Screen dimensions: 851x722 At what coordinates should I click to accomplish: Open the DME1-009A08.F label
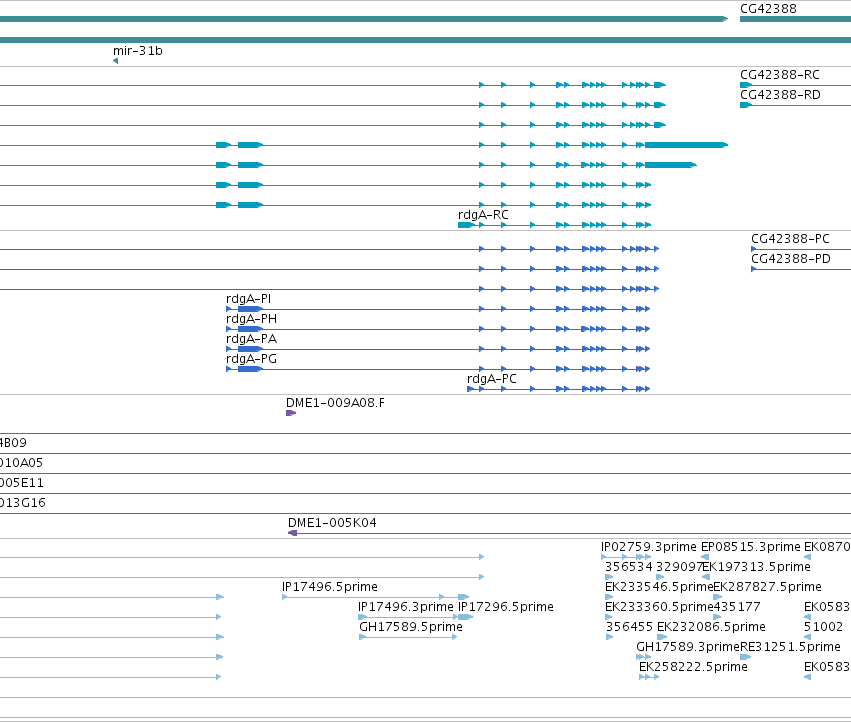335,403
